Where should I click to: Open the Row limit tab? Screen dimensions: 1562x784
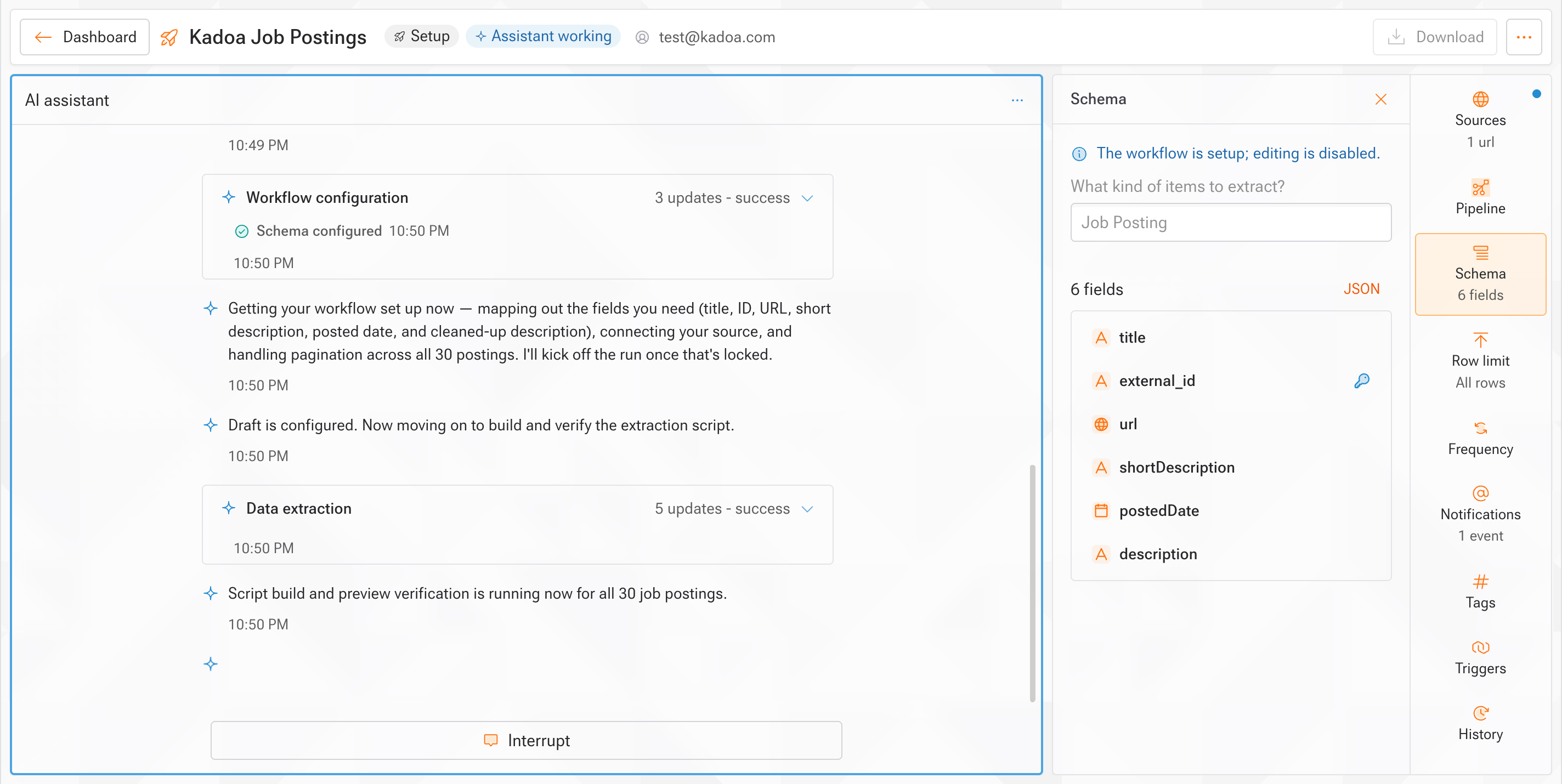[x=1480, y=361]
